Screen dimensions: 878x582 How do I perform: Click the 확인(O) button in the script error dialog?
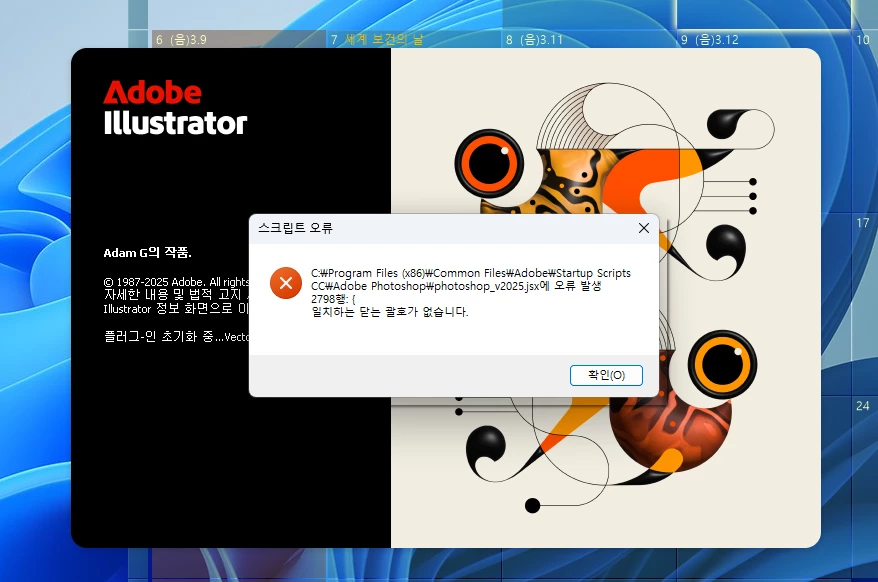[x=606, y=375]
